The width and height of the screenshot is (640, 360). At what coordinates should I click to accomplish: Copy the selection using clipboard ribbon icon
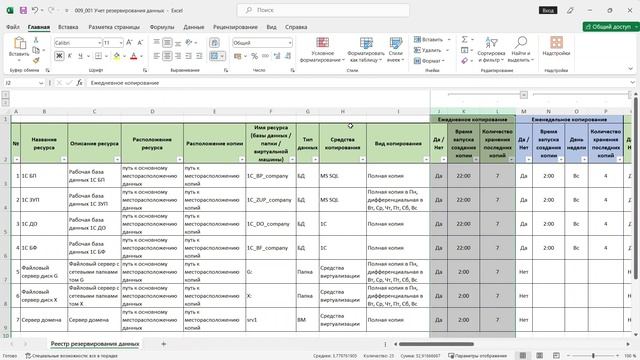pyautogui.click(x=36, y=50)
